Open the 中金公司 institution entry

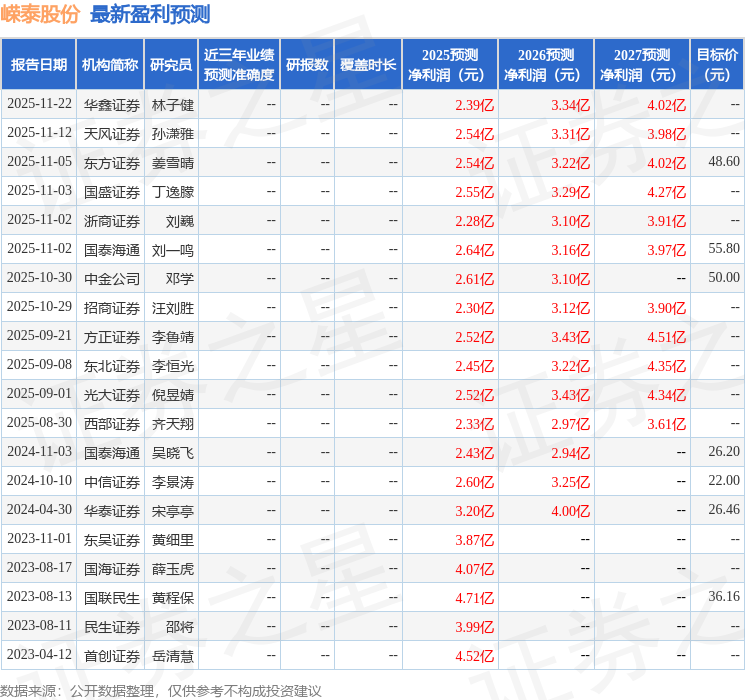111,278
